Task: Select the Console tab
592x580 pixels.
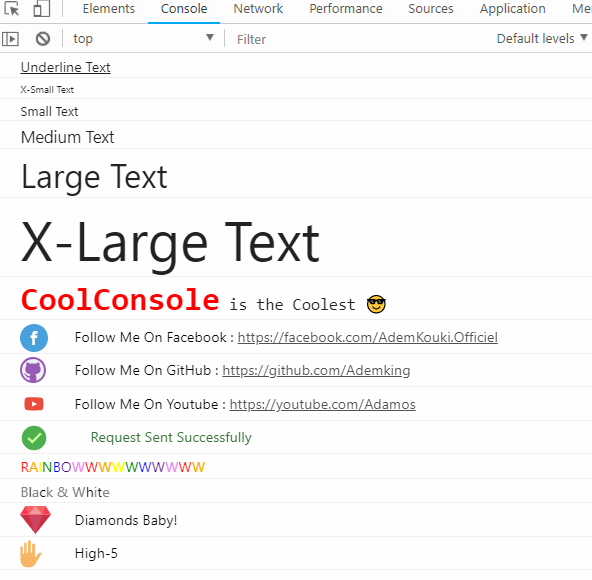Action: click(x=184, y=9)
